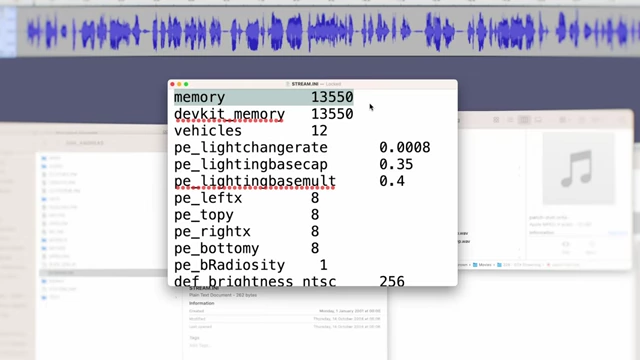Click the 'def_brightness_ntsc' key text
Image resolution: width=640 pixels, height=360 pixels.
(255, 282)
